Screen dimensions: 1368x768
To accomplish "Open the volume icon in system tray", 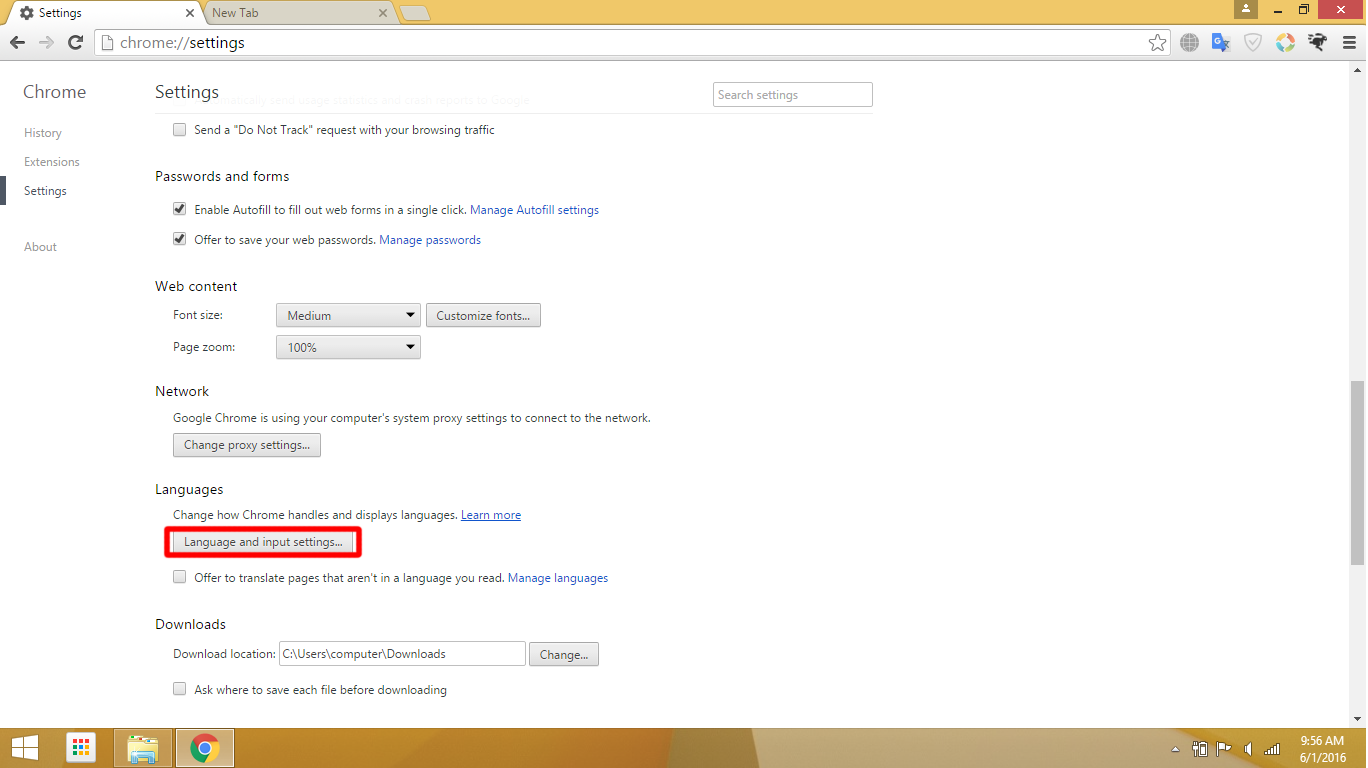I will 1247,747.
